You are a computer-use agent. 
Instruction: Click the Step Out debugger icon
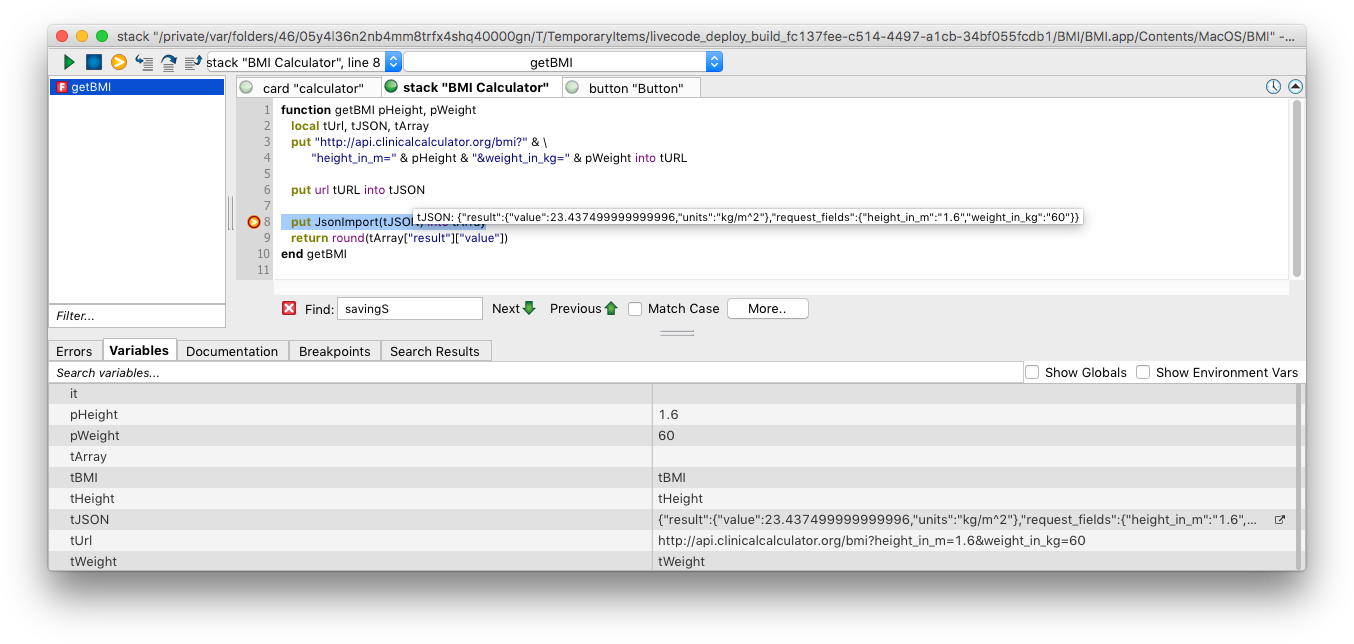[194, 62]
